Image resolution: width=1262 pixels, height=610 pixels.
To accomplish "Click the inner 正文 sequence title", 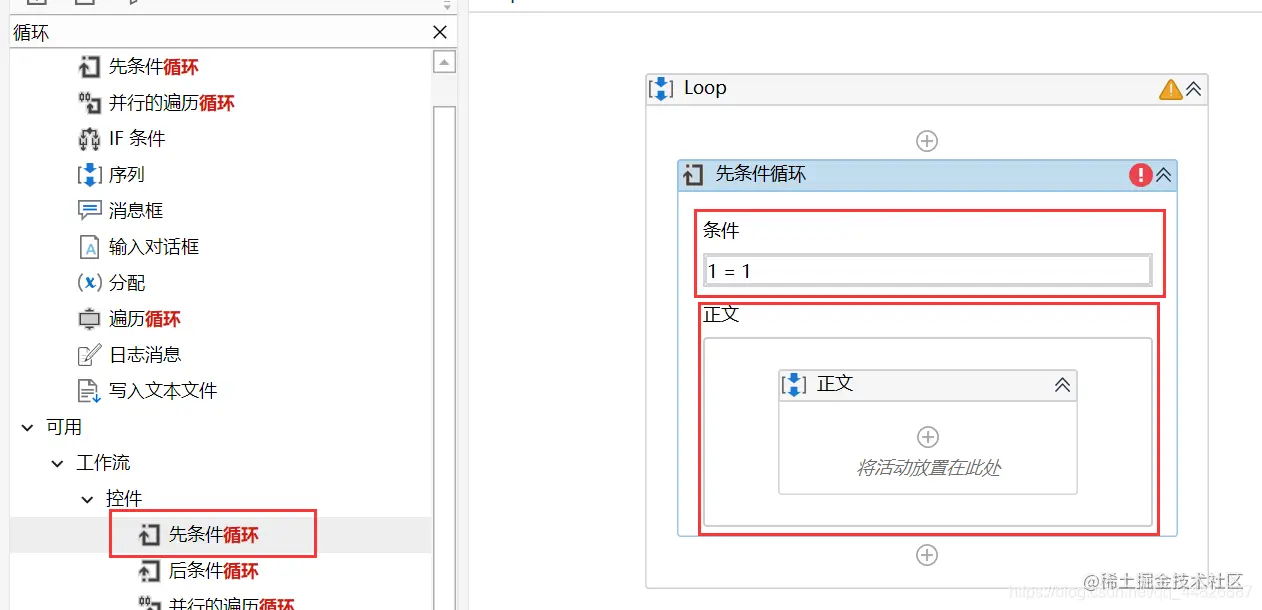I will (835, 384).
